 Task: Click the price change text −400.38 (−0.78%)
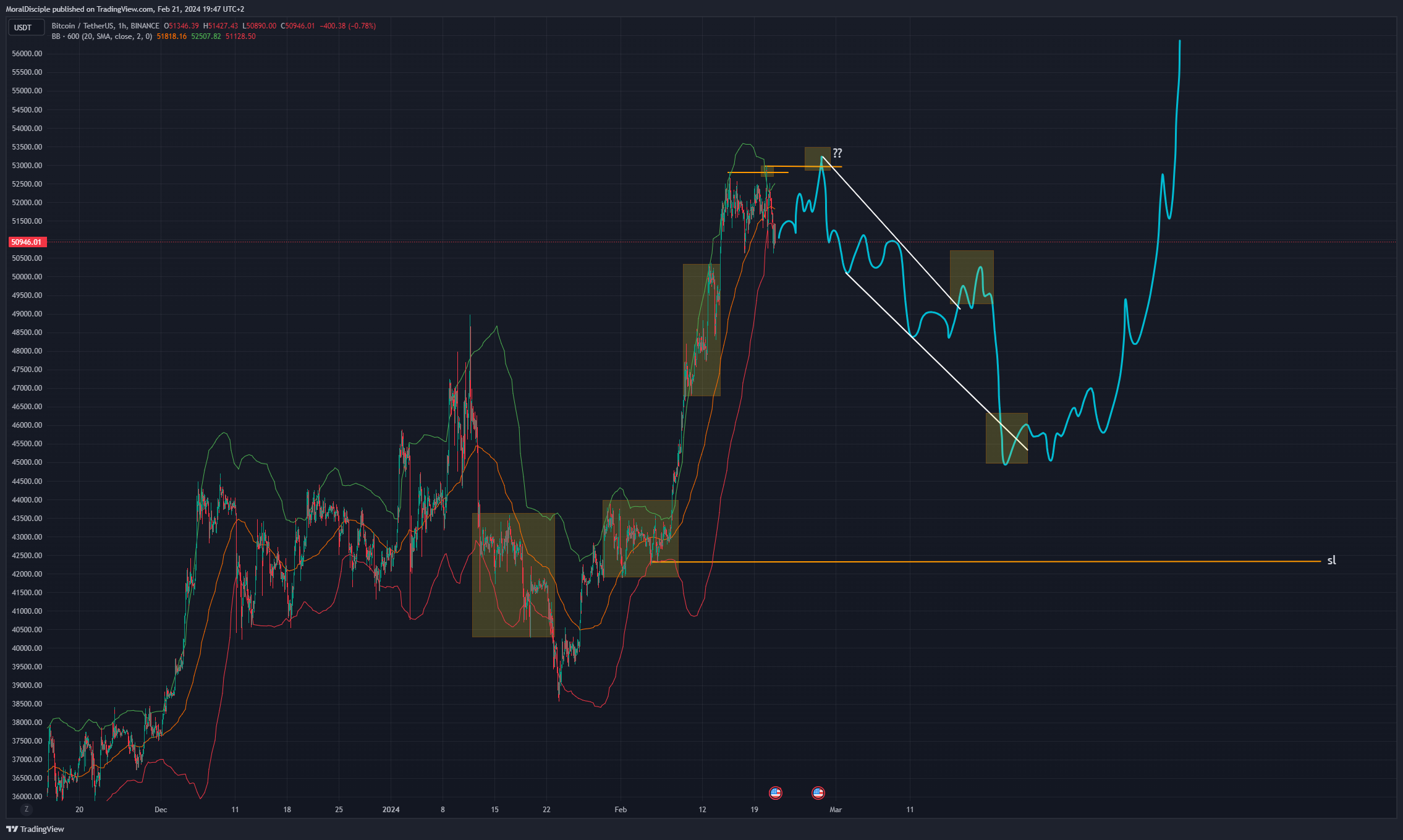click(347, 26)
